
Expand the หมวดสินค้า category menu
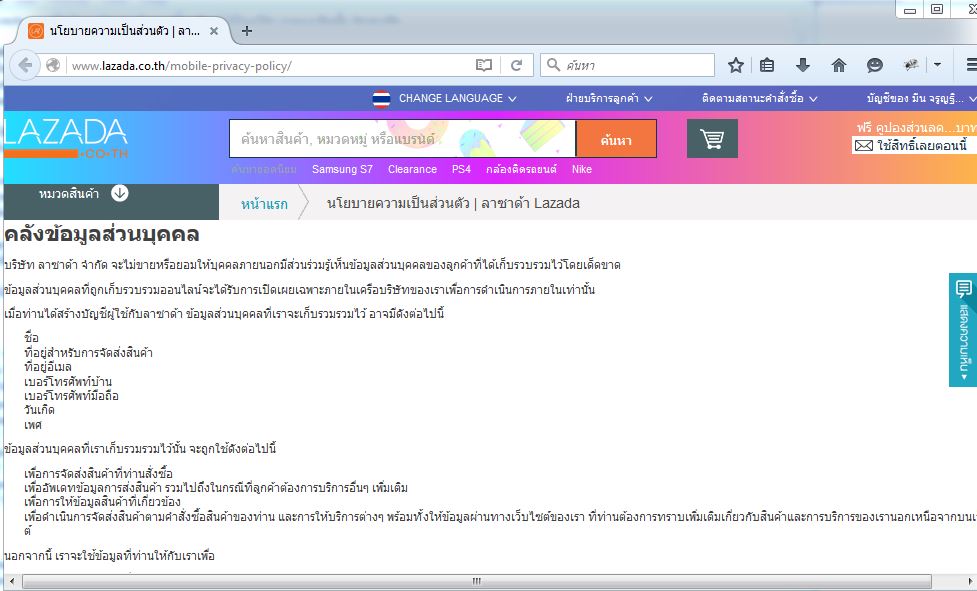pos(111,202)
